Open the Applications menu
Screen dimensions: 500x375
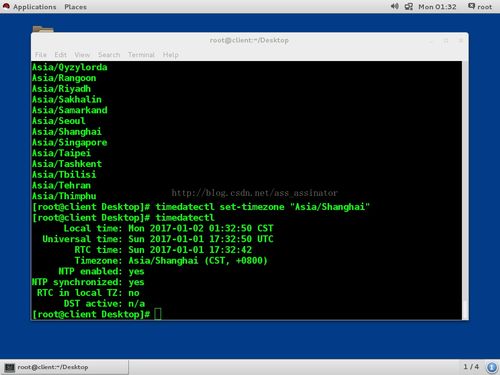34,7
